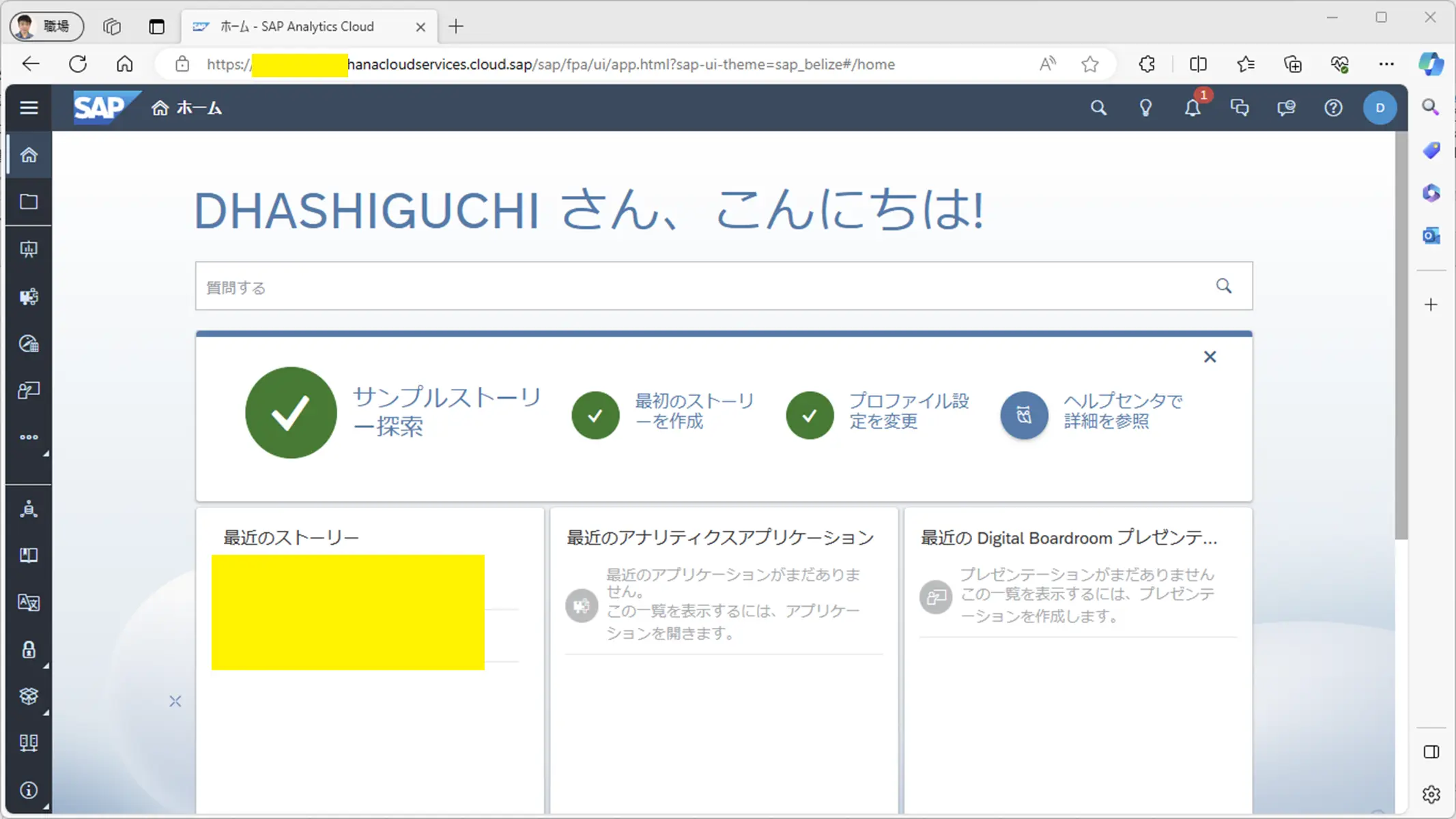
Task: Open the 職場 browser profile button
Action: click(x=46, y=27)
